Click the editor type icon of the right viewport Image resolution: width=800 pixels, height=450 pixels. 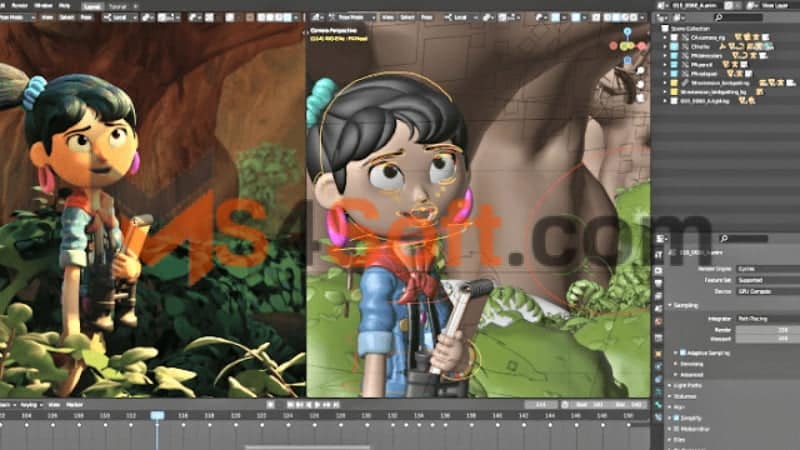316,17
